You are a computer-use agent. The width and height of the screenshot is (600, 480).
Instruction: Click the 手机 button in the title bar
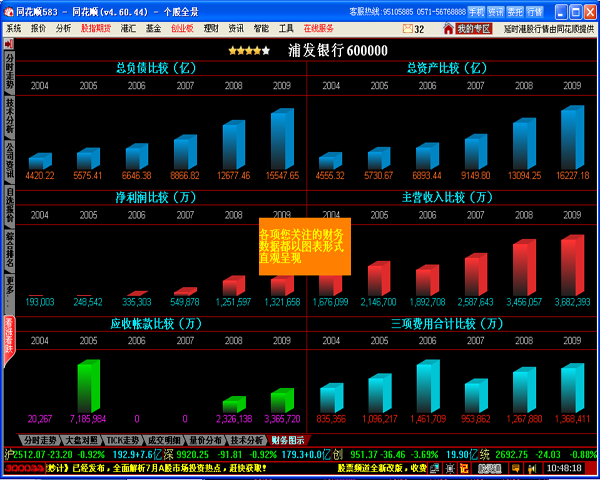pos(476,12)
